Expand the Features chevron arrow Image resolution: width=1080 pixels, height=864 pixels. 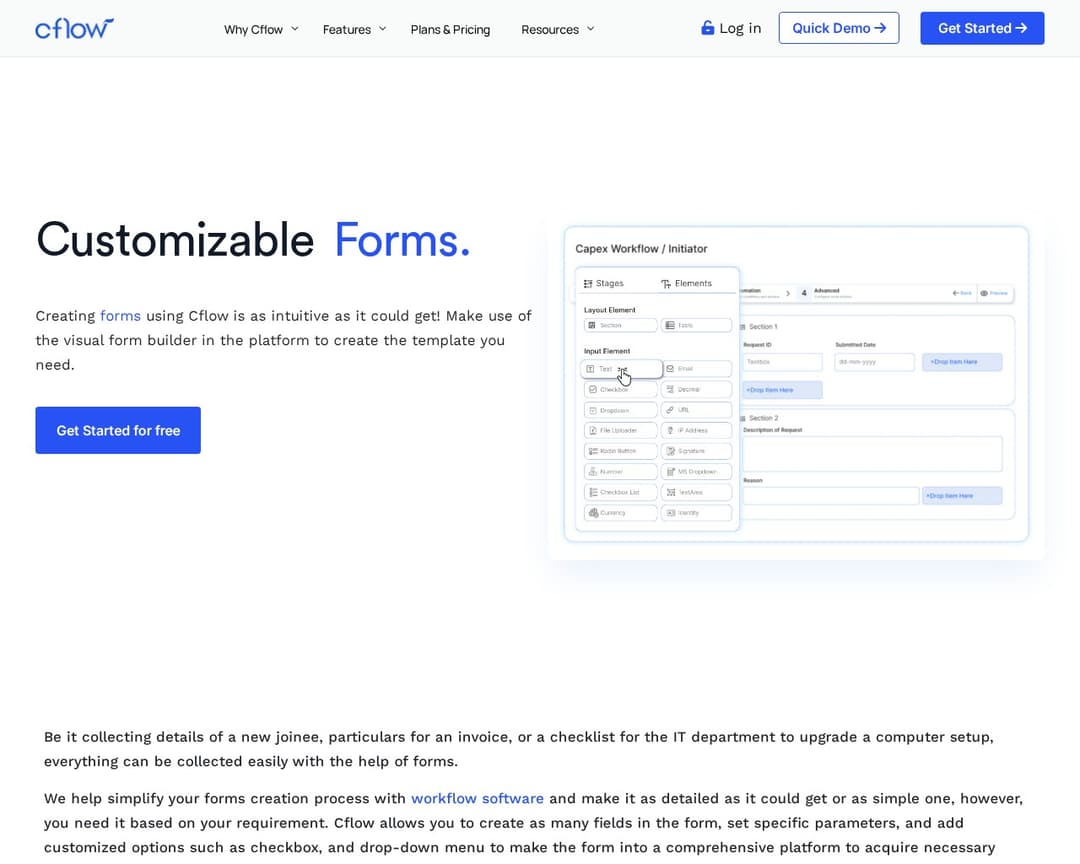point(383,29)
